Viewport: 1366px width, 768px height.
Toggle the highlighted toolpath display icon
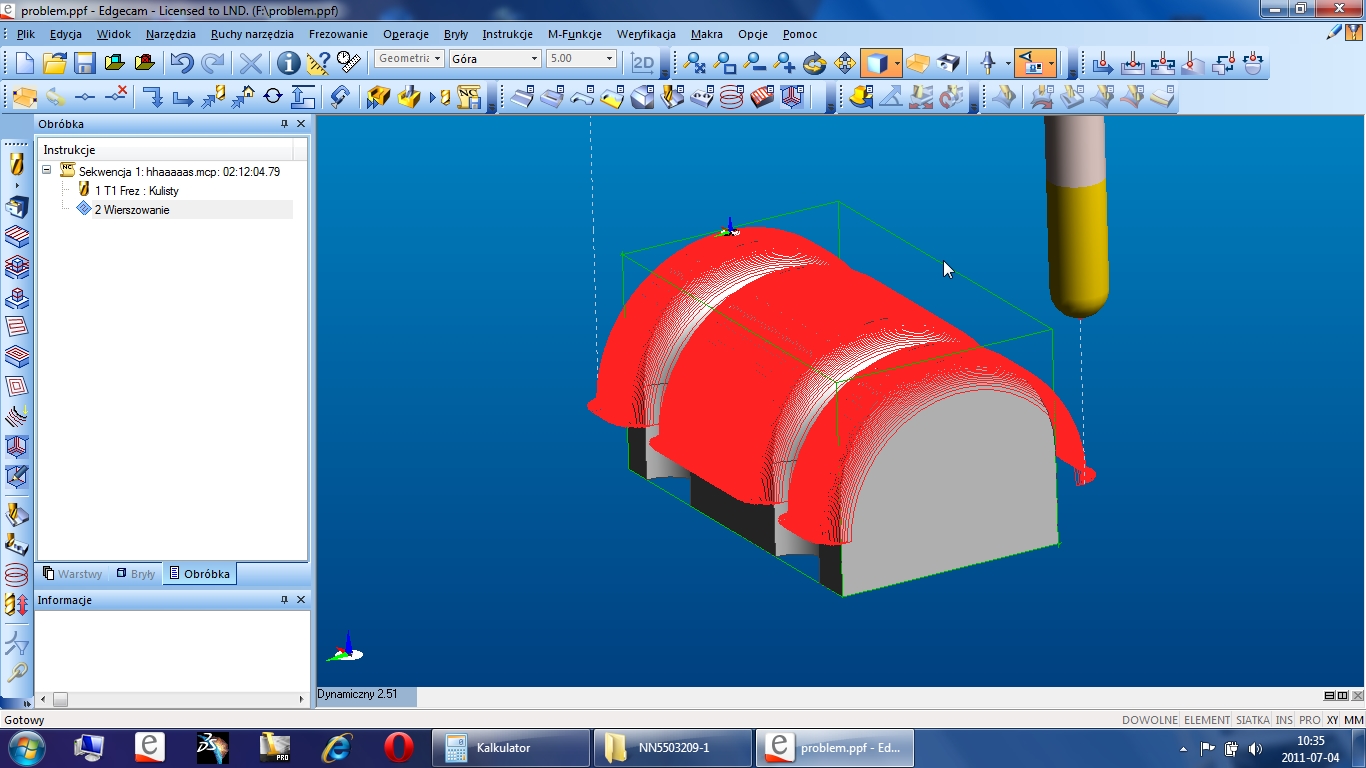1029,63
